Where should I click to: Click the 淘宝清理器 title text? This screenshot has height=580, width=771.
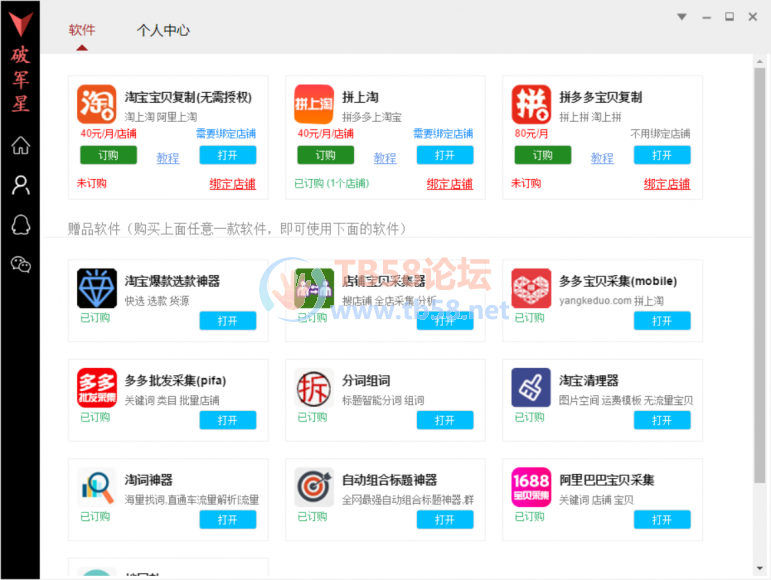(589, 380)
